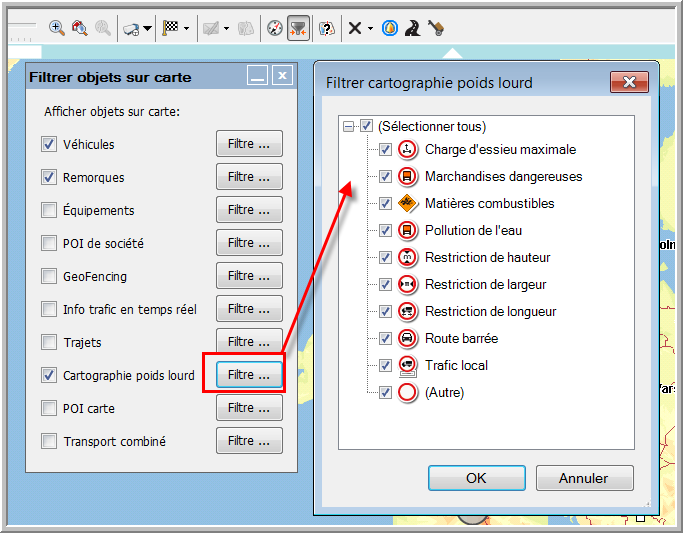Open the Filtre button for Trajets
This screenshot has width=683, height=533.
click(x=249, y=341)
